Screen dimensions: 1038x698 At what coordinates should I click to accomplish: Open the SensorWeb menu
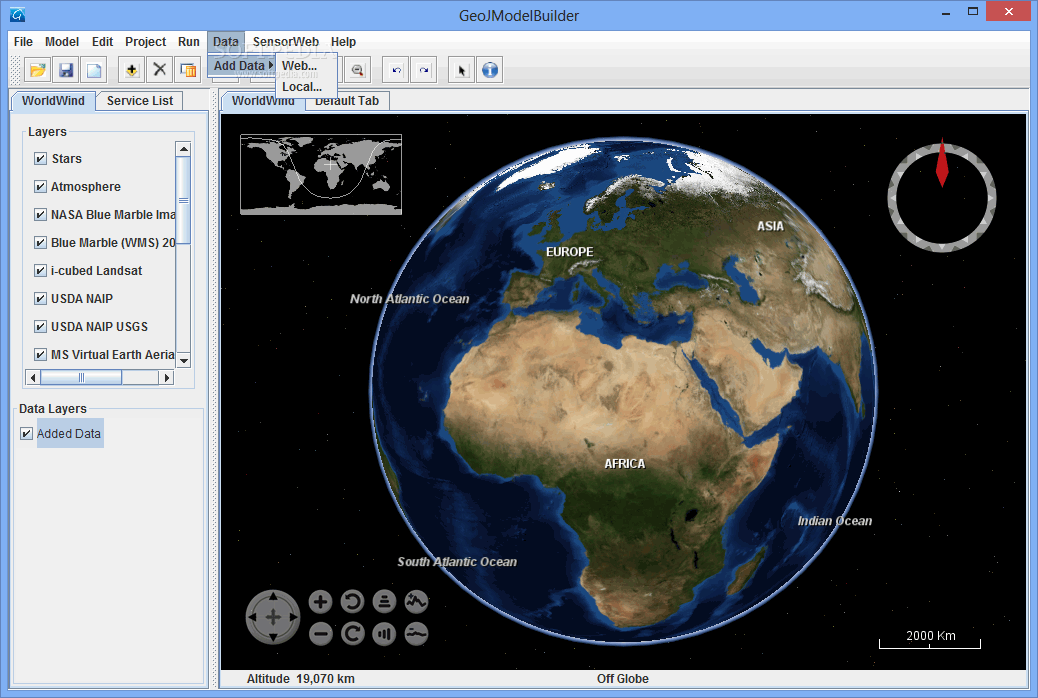pyautogui.click(x=285, y=42)
